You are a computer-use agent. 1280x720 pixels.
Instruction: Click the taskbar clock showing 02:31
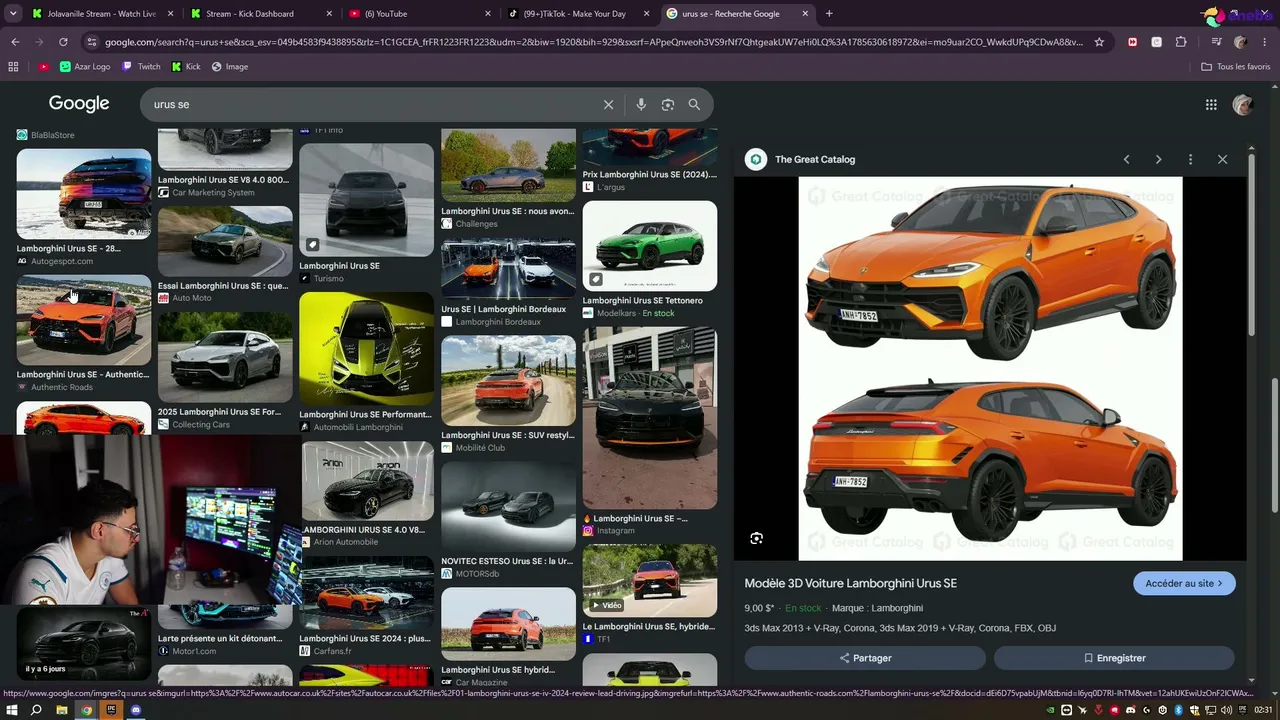coord(1263,710)
